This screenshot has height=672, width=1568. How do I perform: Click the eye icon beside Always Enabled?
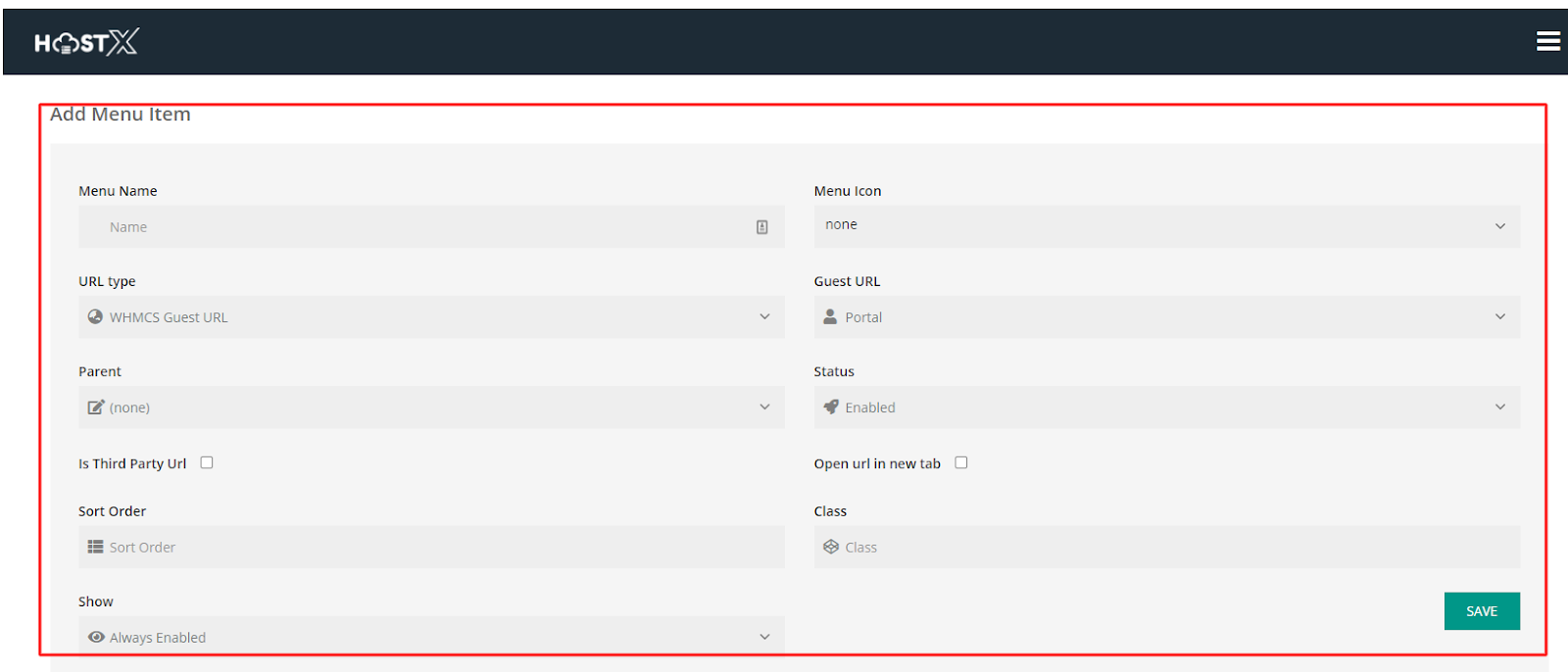tap(96, 637)
